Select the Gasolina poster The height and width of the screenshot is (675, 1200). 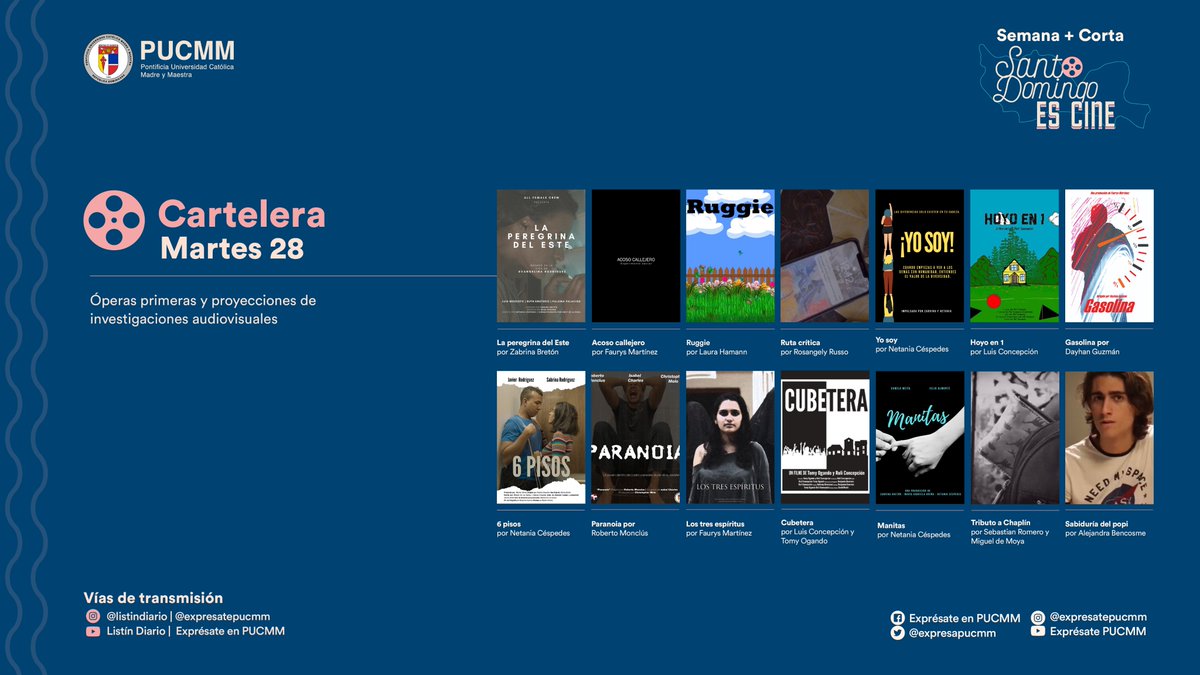(x=1110, y=256)
